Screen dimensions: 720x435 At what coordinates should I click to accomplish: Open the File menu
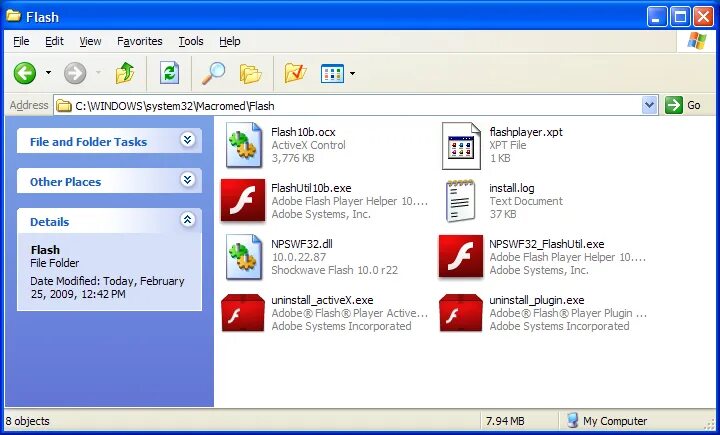(x=21, y=41)
